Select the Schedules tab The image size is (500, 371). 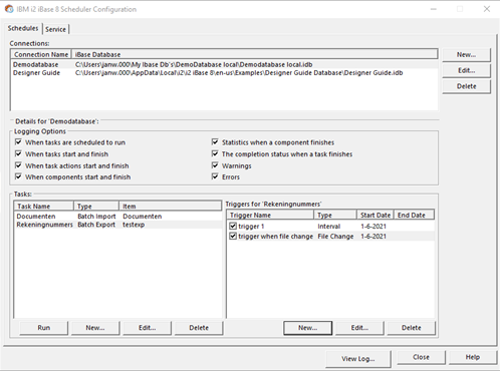[x=23, y=28]
